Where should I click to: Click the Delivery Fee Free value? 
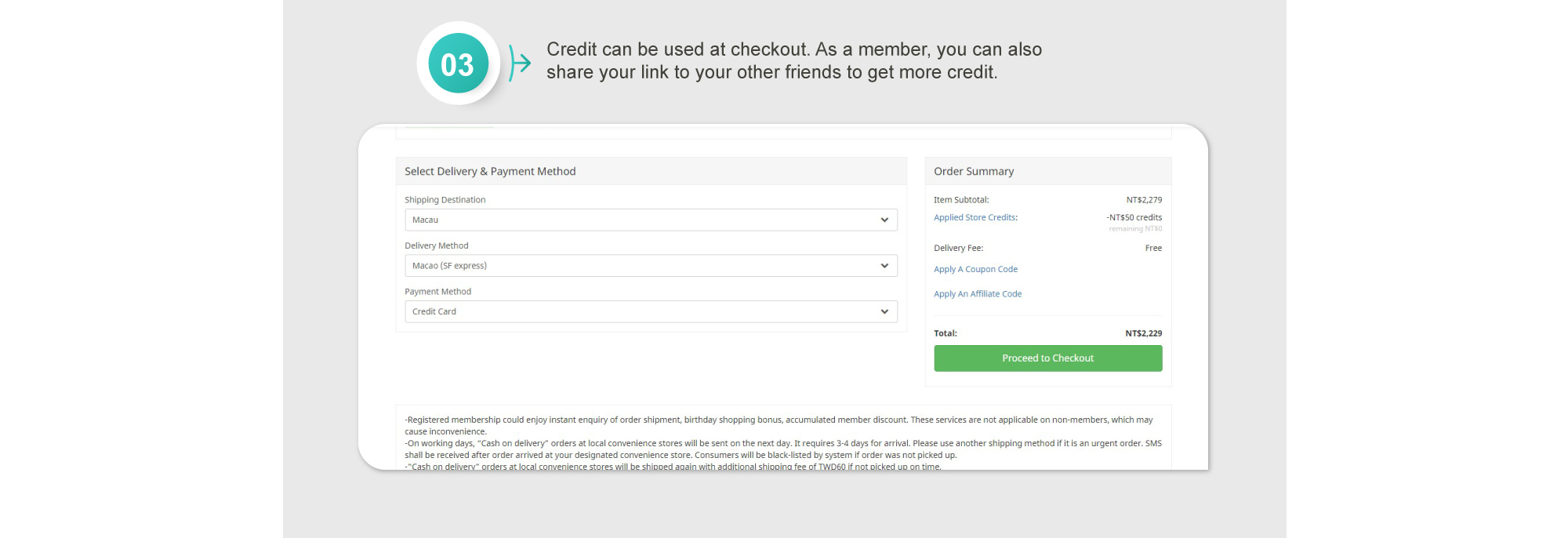1153,249
